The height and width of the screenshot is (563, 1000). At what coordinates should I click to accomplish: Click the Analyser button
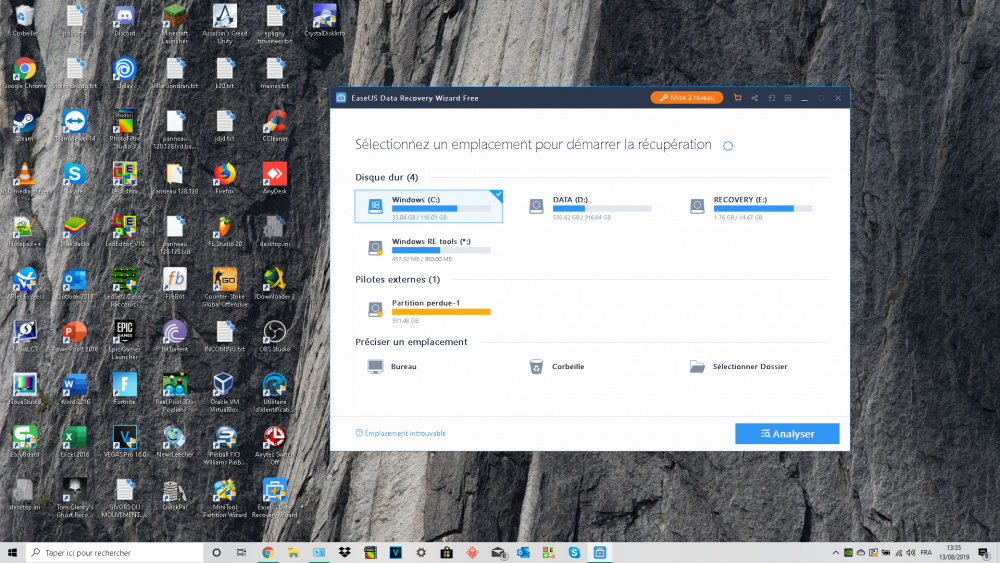[787, 434]
